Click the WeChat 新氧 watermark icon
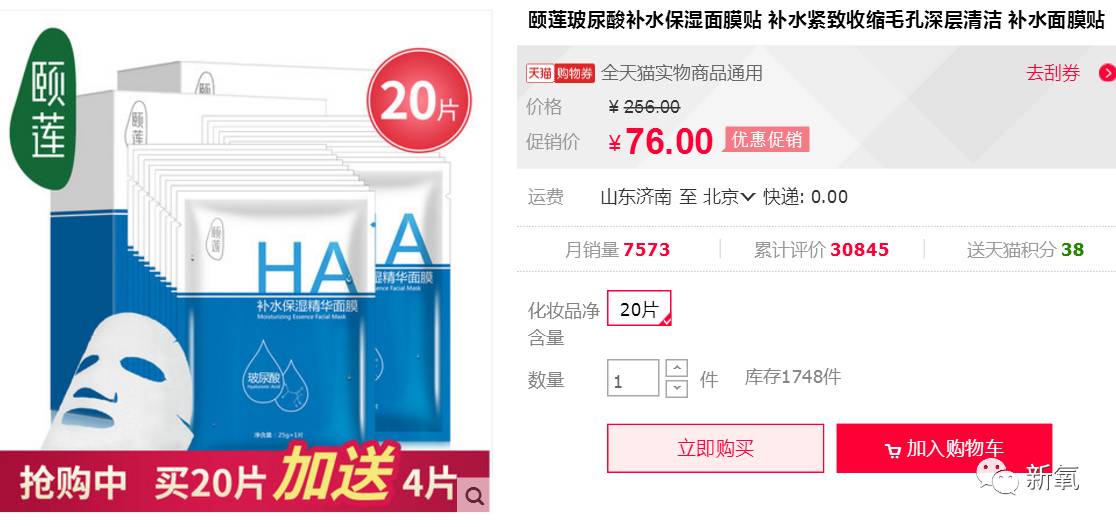 [996, 476]
